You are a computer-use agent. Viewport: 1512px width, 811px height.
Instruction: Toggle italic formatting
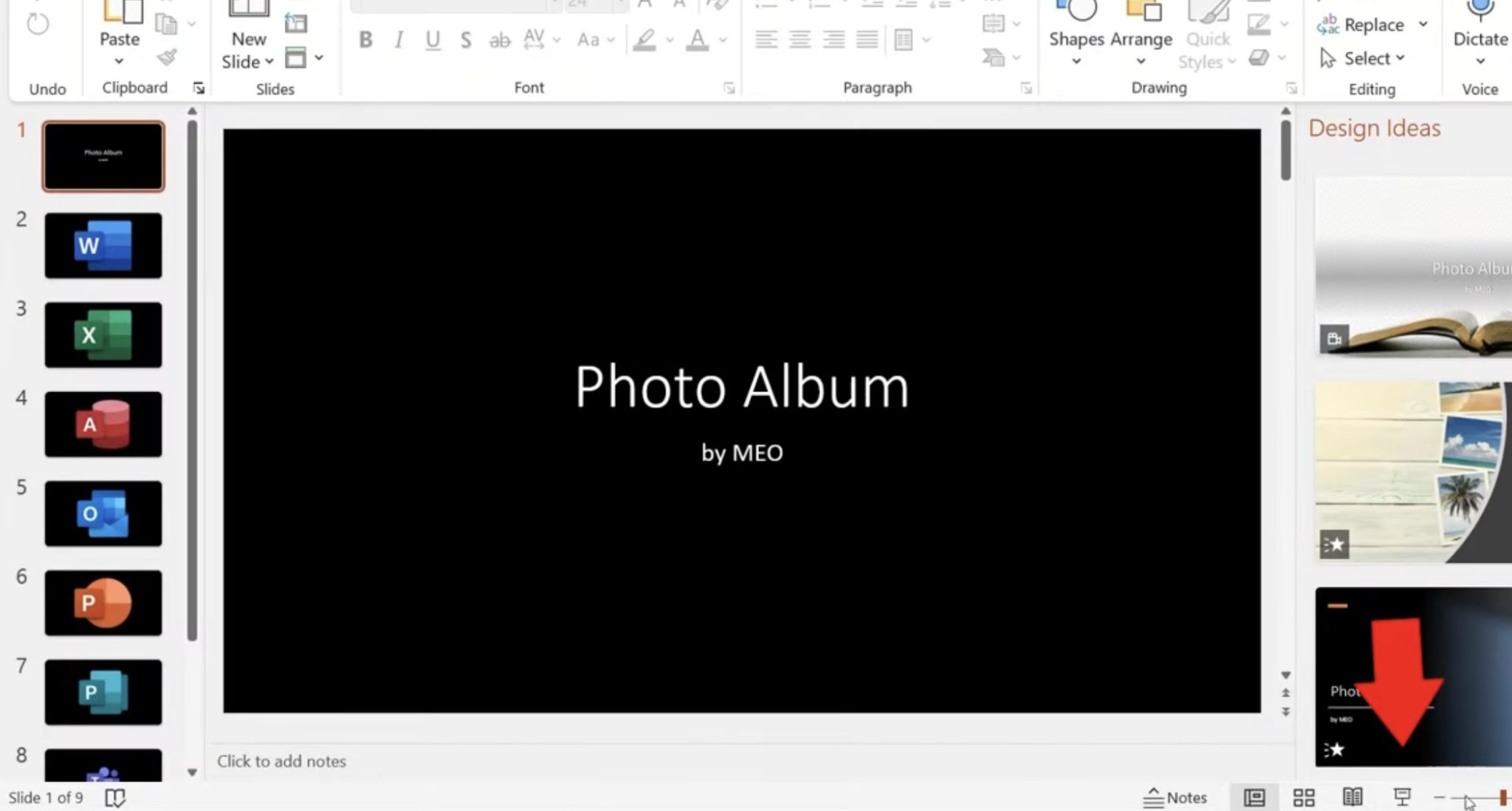pos(398,41)
